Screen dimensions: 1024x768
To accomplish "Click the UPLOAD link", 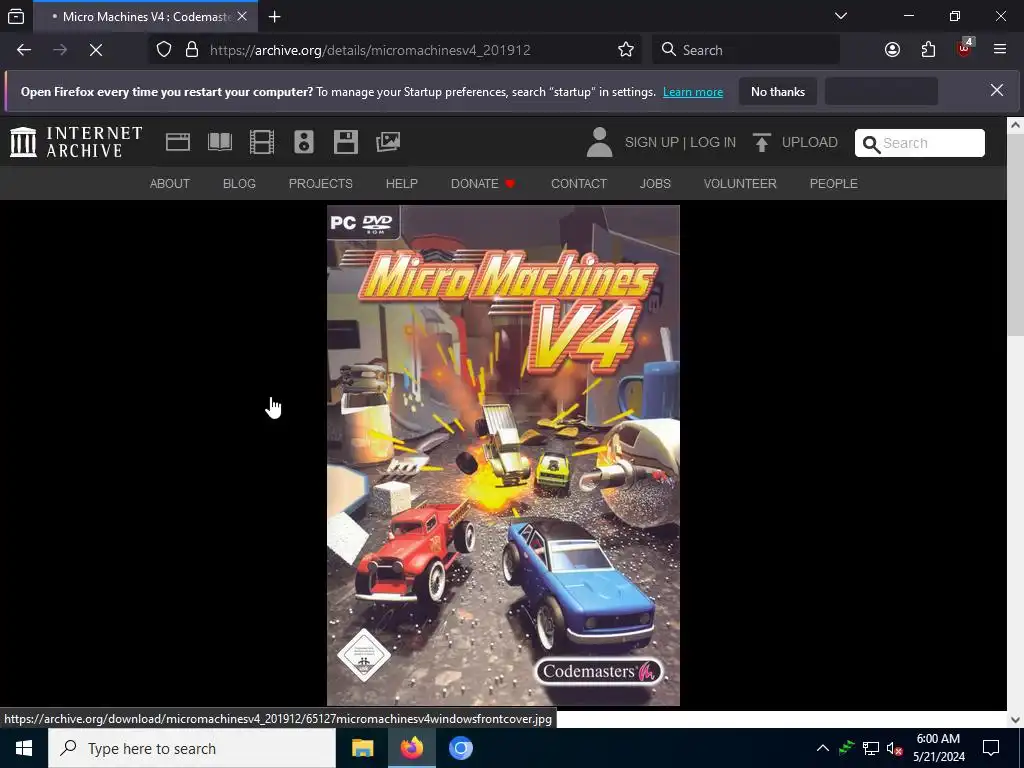I will tap(810, 142).
